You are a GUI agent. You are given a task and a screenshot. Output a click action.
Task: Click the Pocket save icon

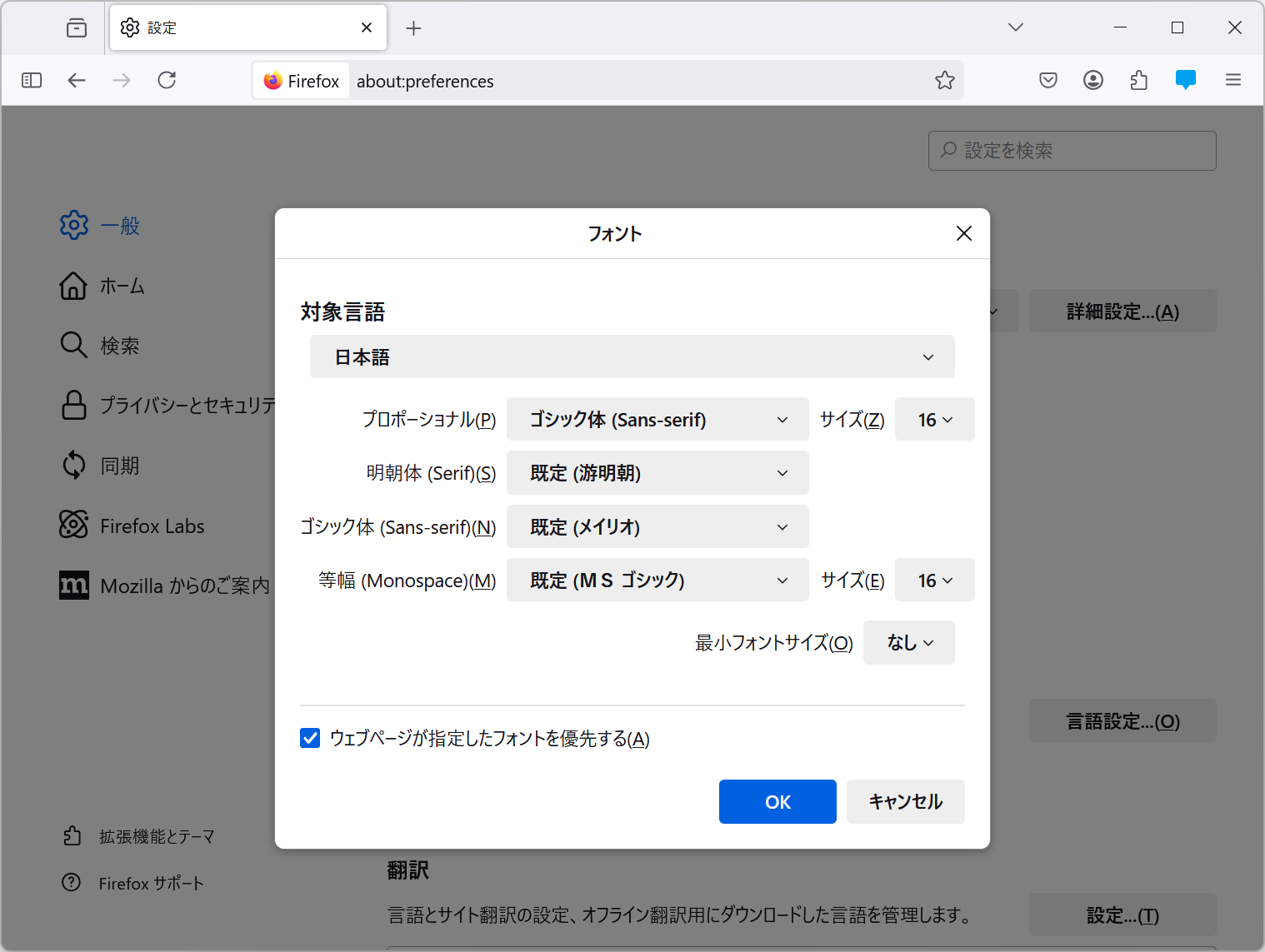(x=1047, y=80)
